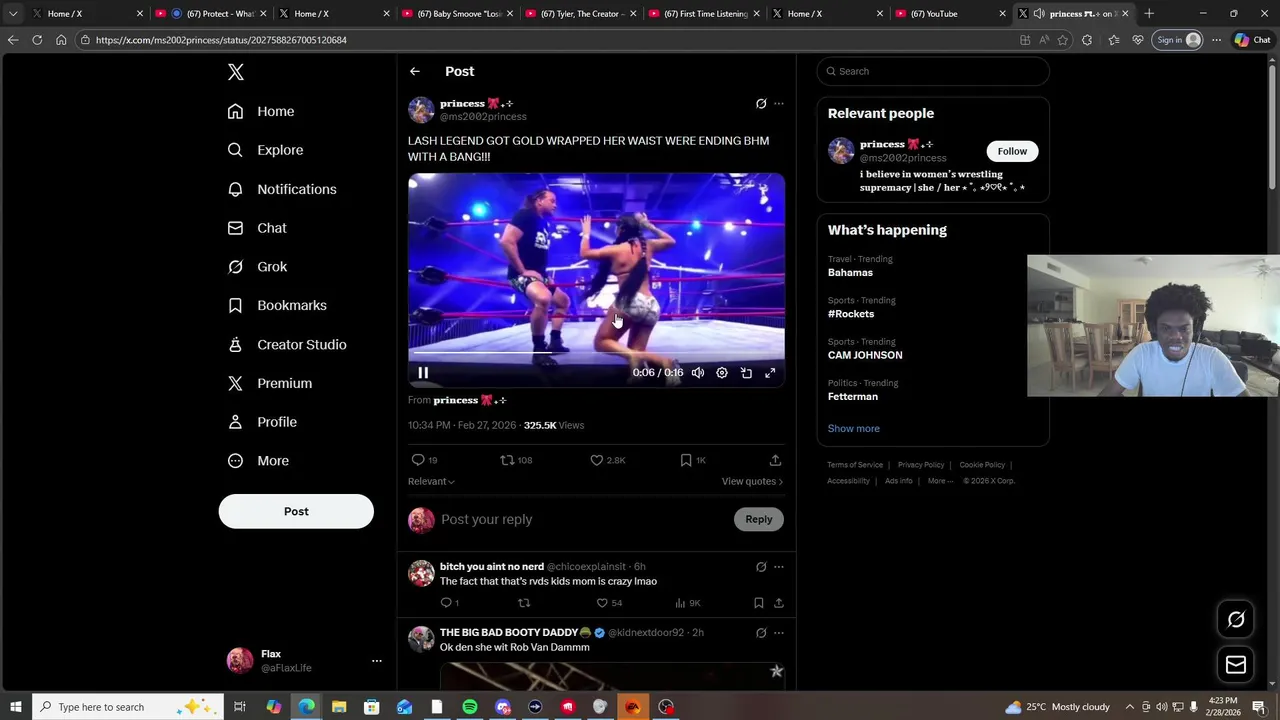Viewport: 1280px width, 720px height.
Task: Follow princess in Relevant people
Action: pos(1012,151)
